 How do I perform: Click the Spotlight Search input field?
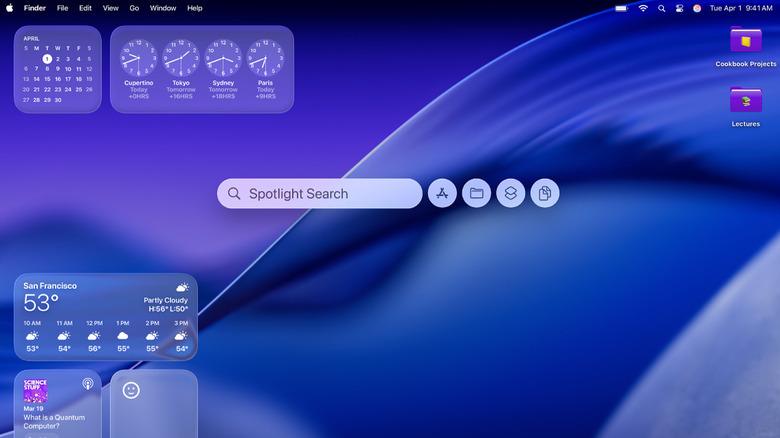[319, 193]
